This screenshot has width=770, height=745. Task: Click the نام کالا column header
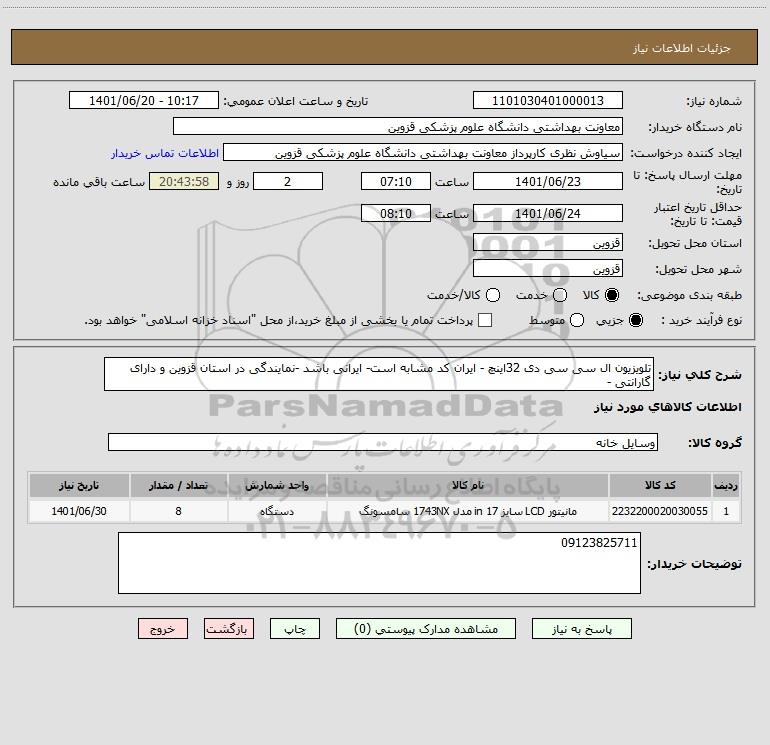click(468, 485)
